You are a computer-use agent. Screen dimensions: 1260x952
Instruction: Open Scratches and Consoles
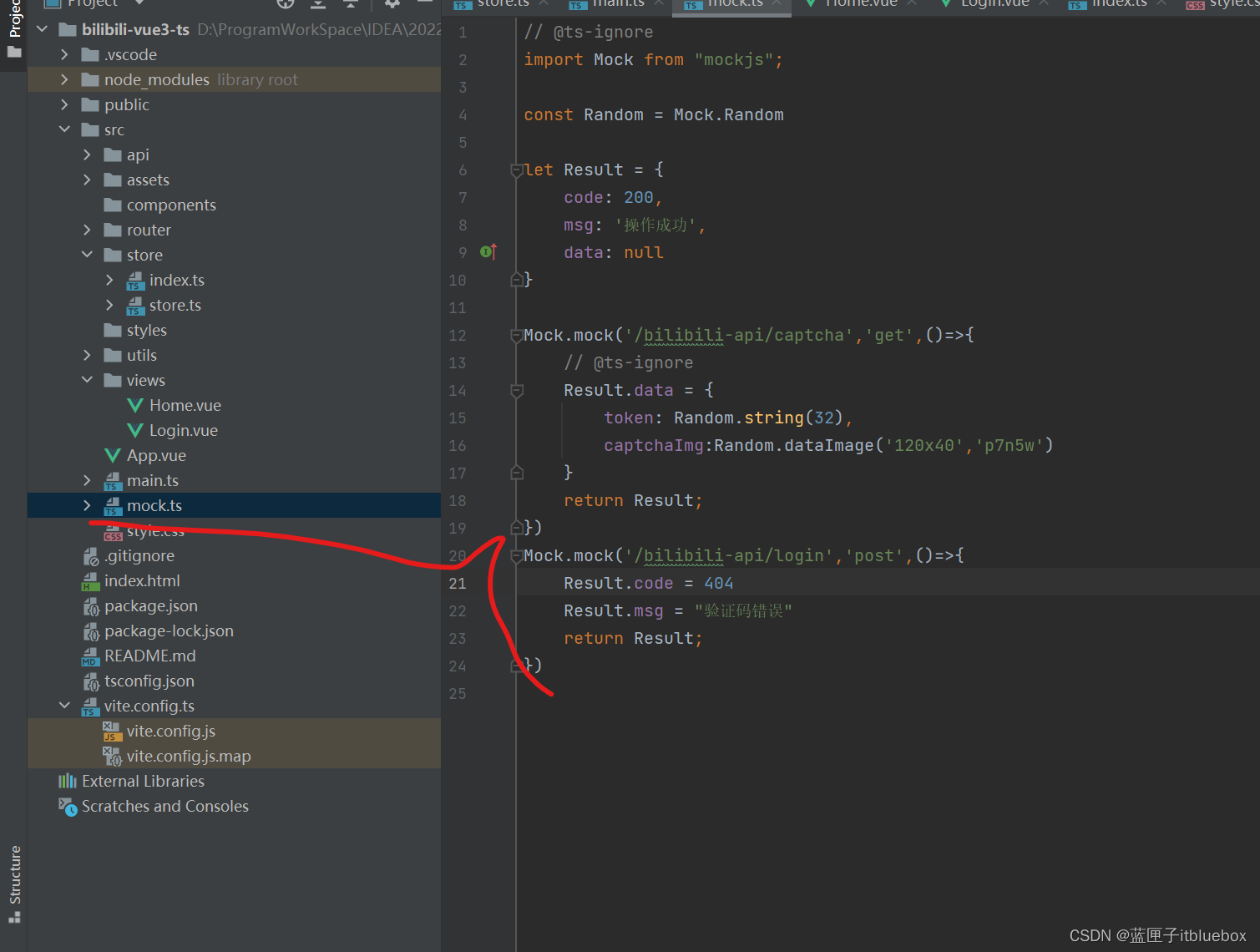tap(164, 807)
